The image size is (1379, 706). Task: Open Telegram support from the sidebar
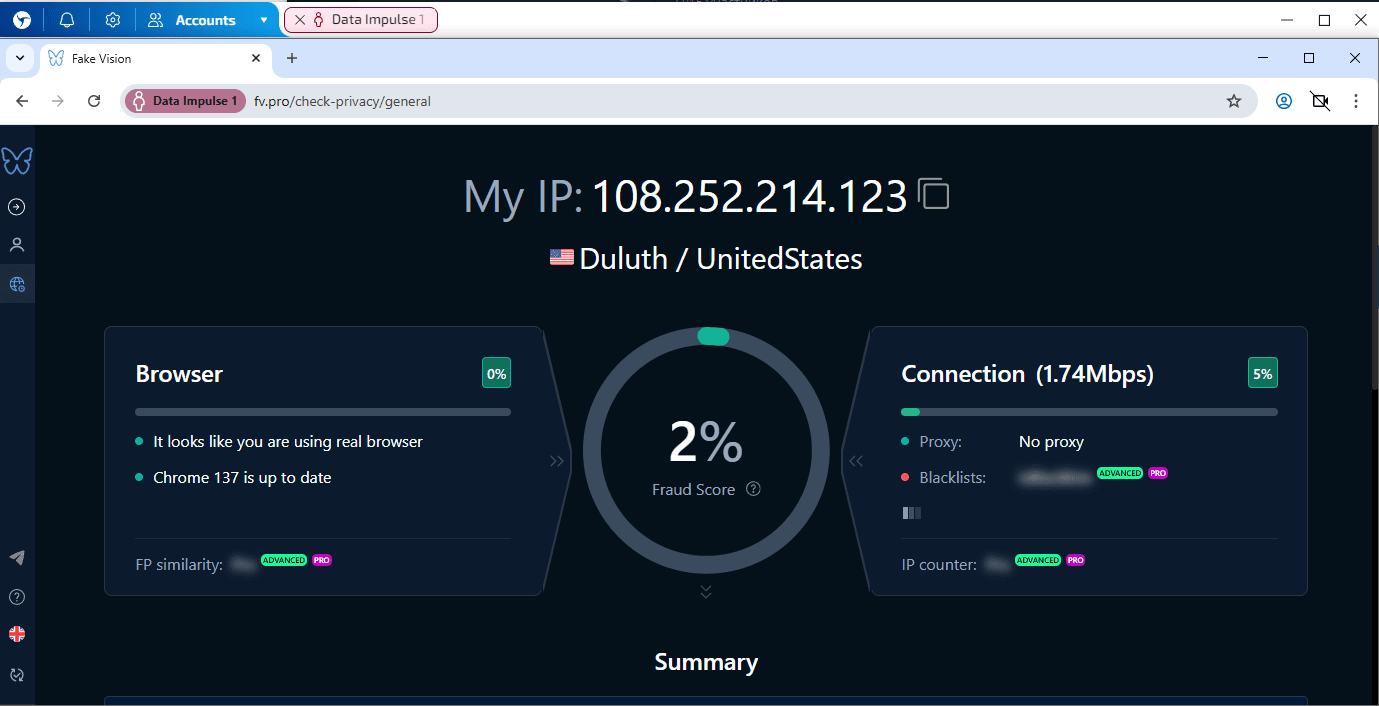click(x=17, y=557)
